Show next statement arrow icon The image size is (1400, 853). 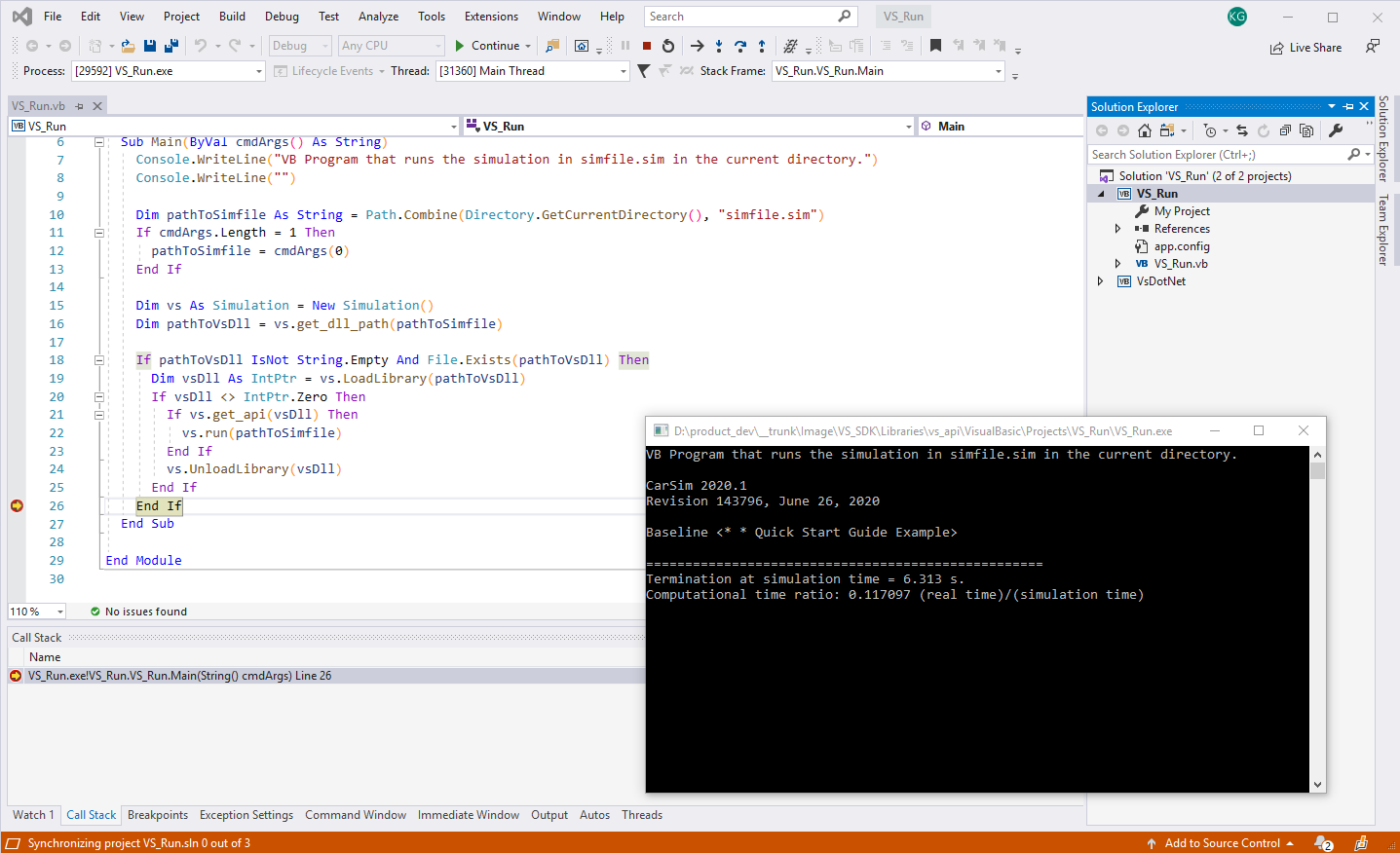697,46
